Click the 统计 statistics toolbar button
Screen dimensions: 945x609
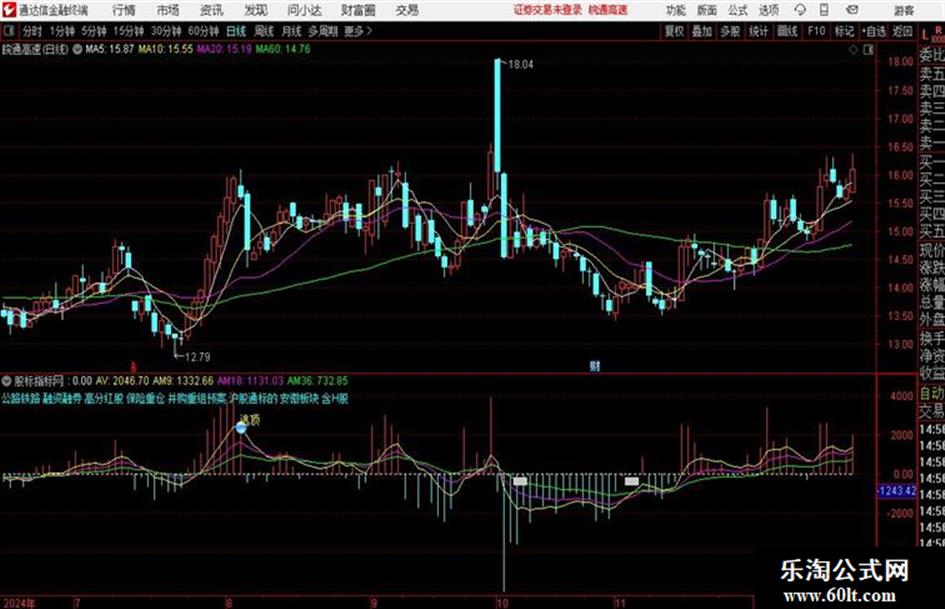(758, 31)
